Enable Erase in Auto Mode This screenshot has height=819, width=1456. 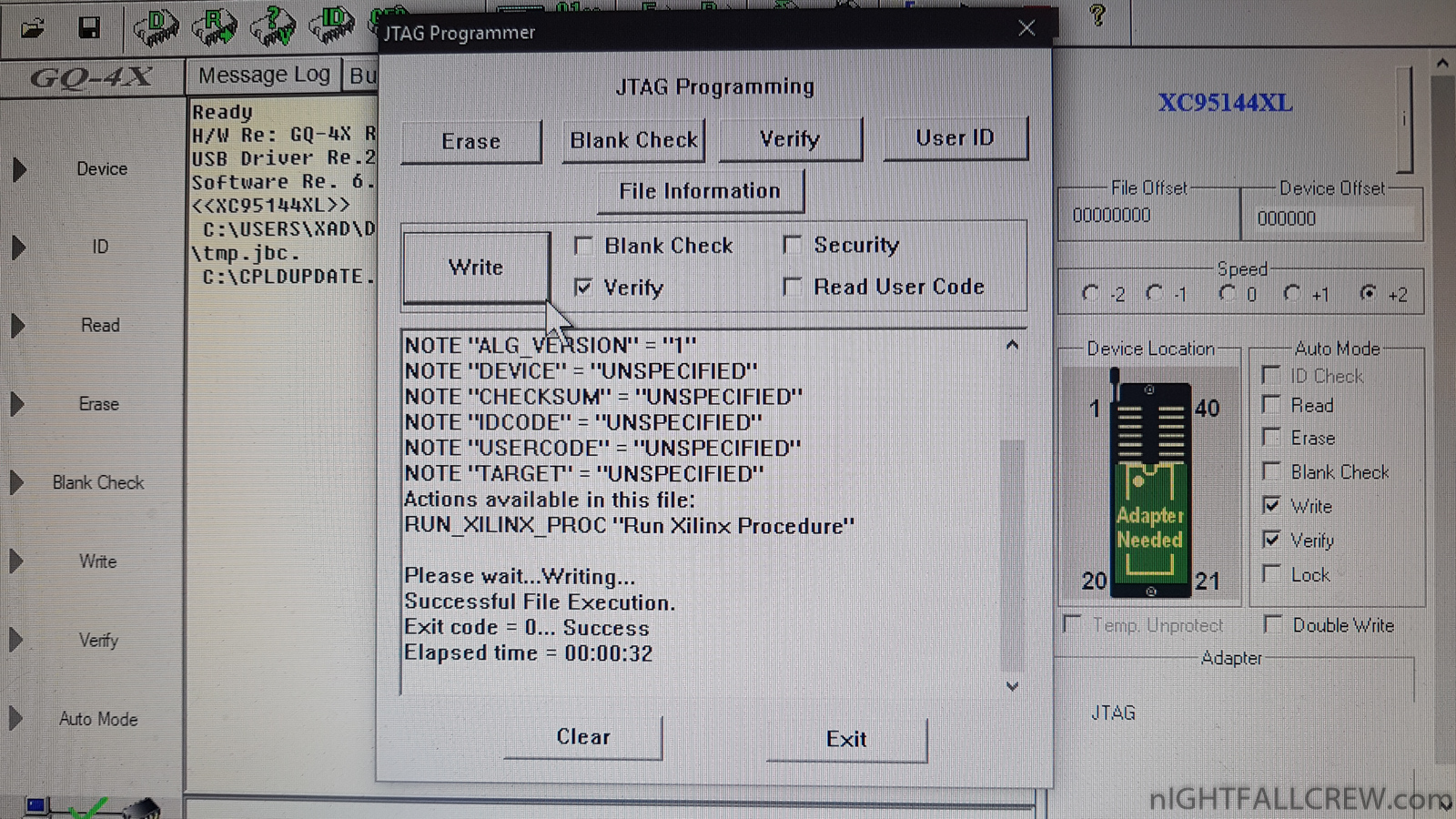click(x=1271, y=437)
